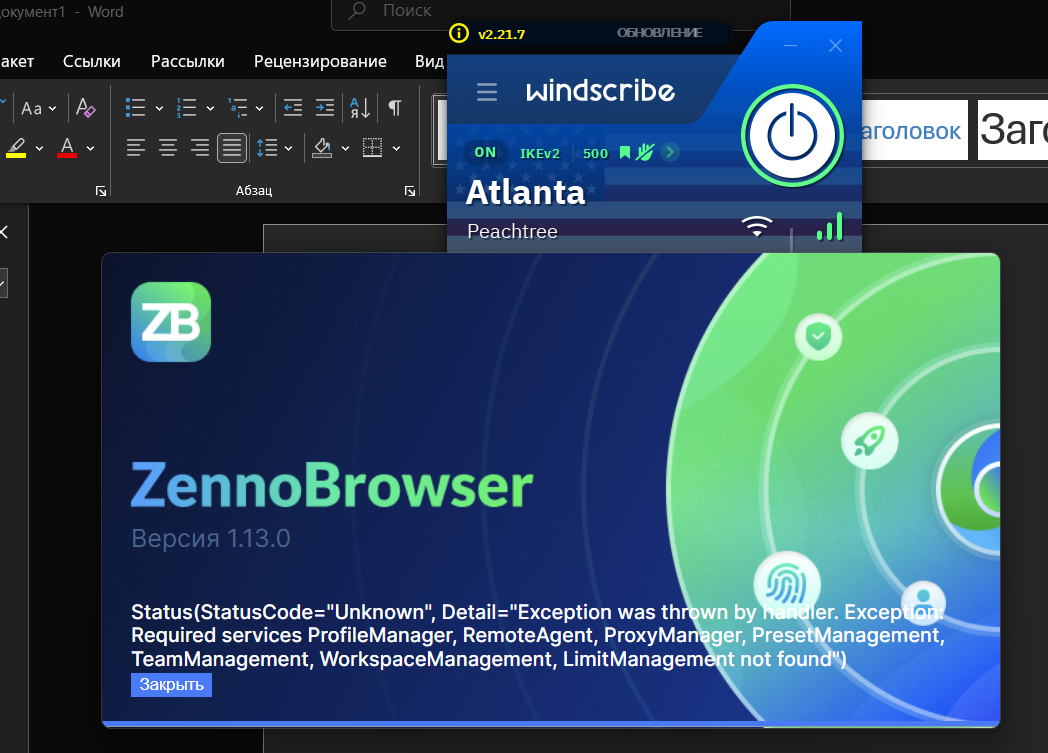The width and height of the screenshot is (1048, 753).
Task: Click the ZennoBrowser loading progress bar
Action: point(551,724)
